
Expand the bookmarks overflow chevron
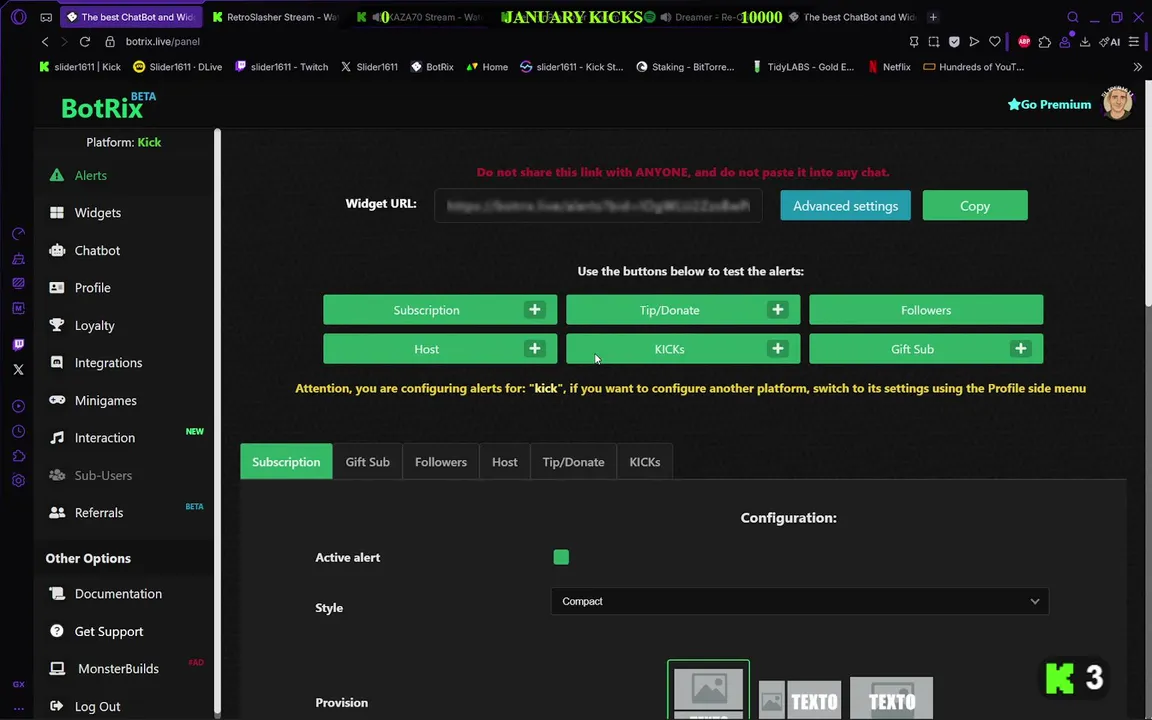[x=1137, y=67]
